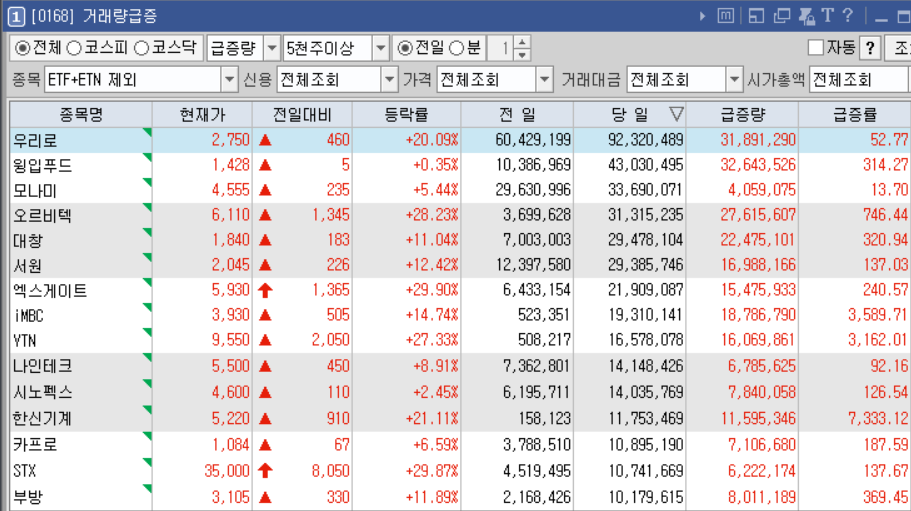Select the iMBC stock name

(x=28, y=315)
